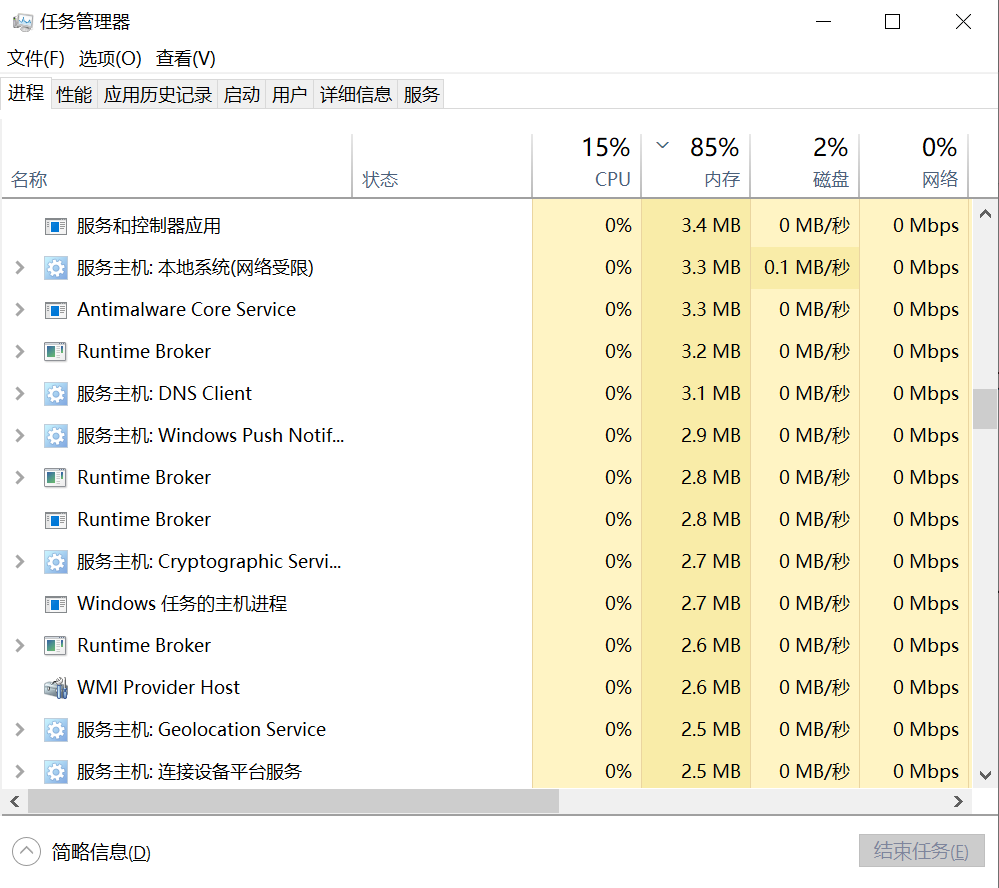Select the 3.1 MB memory value of DNS Client
Viewport: 999px width, 888px height.
tap(710, 394)
